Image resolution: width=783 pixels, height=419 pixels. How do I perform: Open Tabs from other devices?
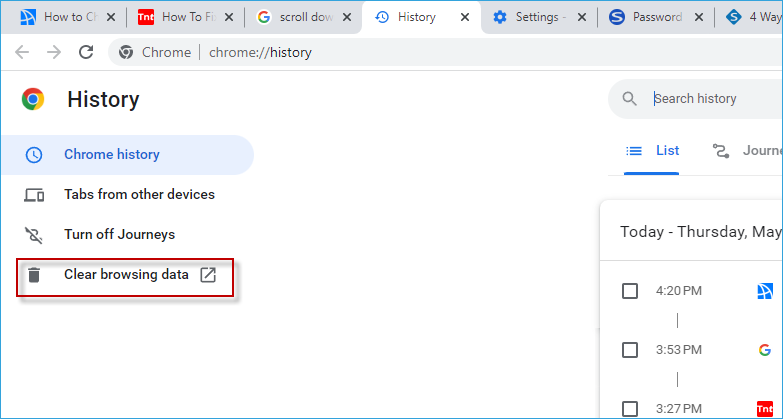point(127,195)
